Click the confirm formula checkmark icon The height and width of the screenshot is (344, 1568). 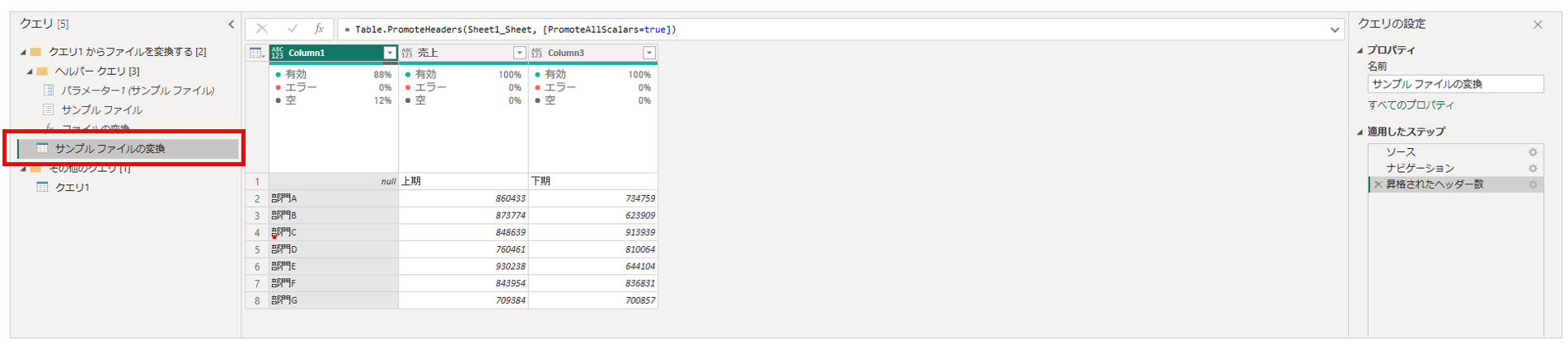click(292, 29)
